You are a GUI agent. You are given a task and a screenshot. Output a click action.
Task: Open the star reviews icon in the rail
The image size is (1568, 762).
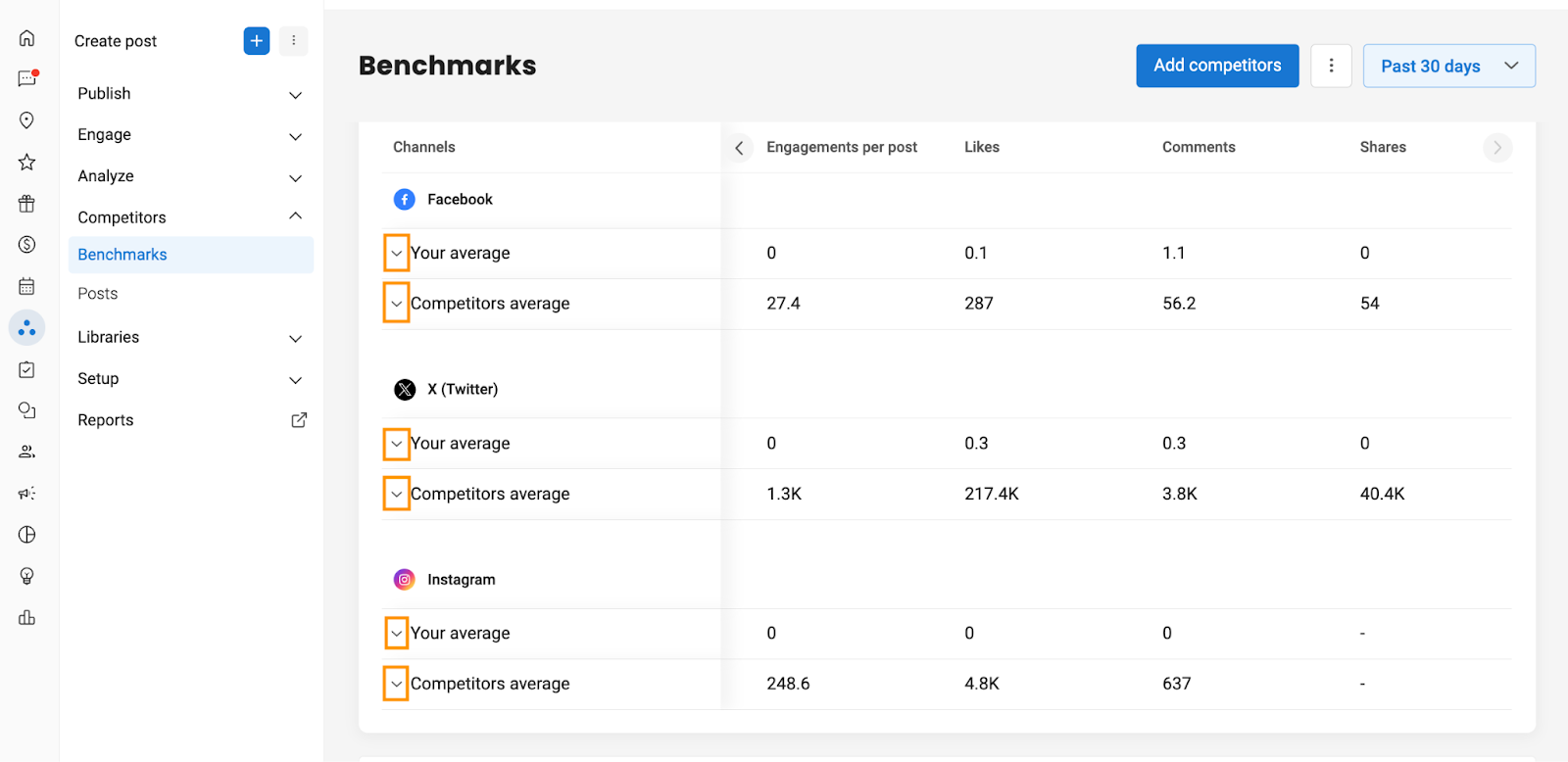click(26, 162)
